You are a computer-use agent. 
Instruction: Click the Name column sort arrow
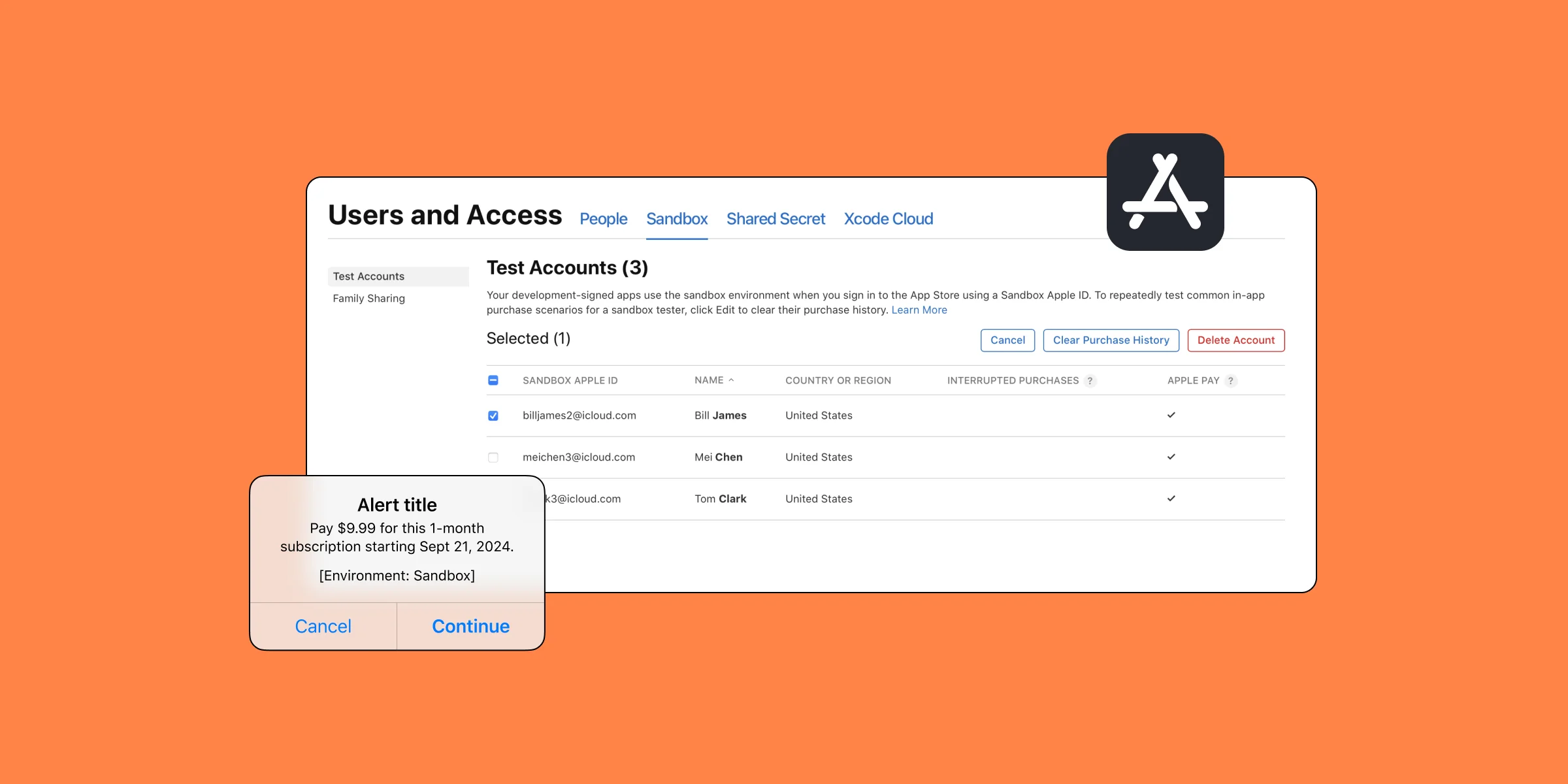click(732, 380)
